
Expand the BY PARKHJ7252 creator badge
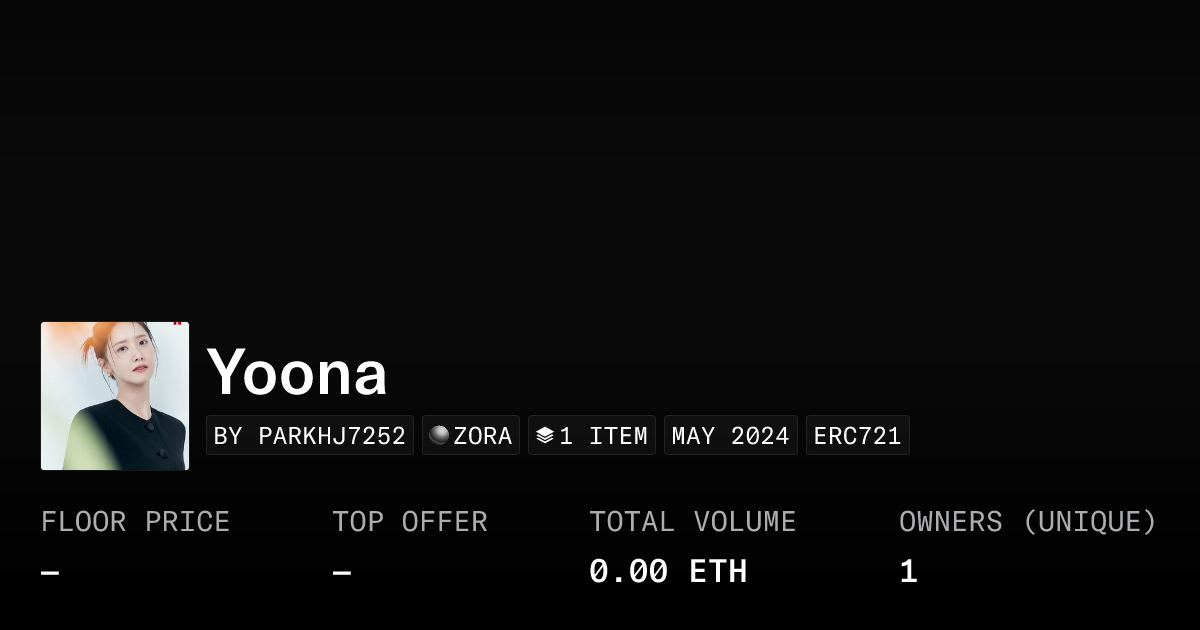pos(309,435)
